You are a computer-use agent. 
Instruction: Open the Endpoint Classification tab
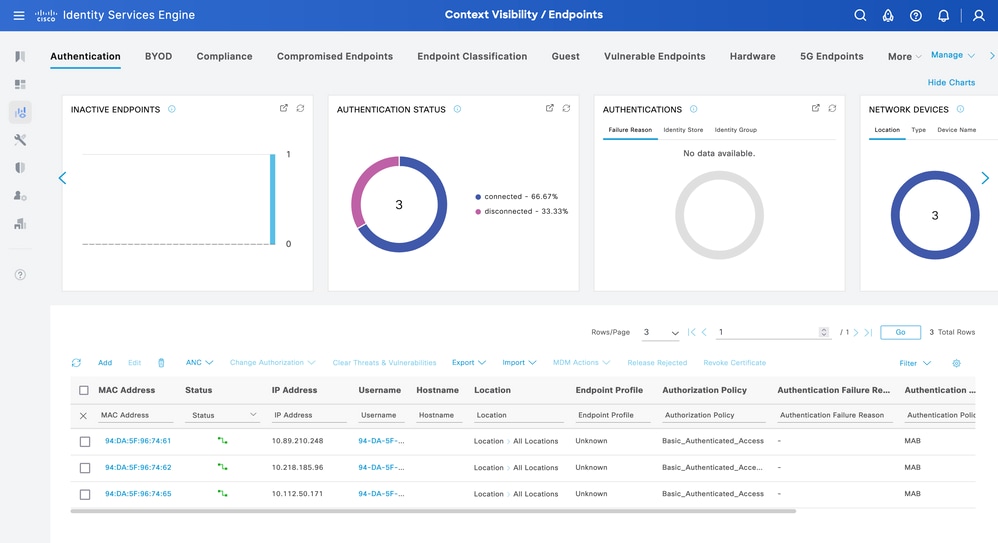pyautogui.click(x=472, y=57)
